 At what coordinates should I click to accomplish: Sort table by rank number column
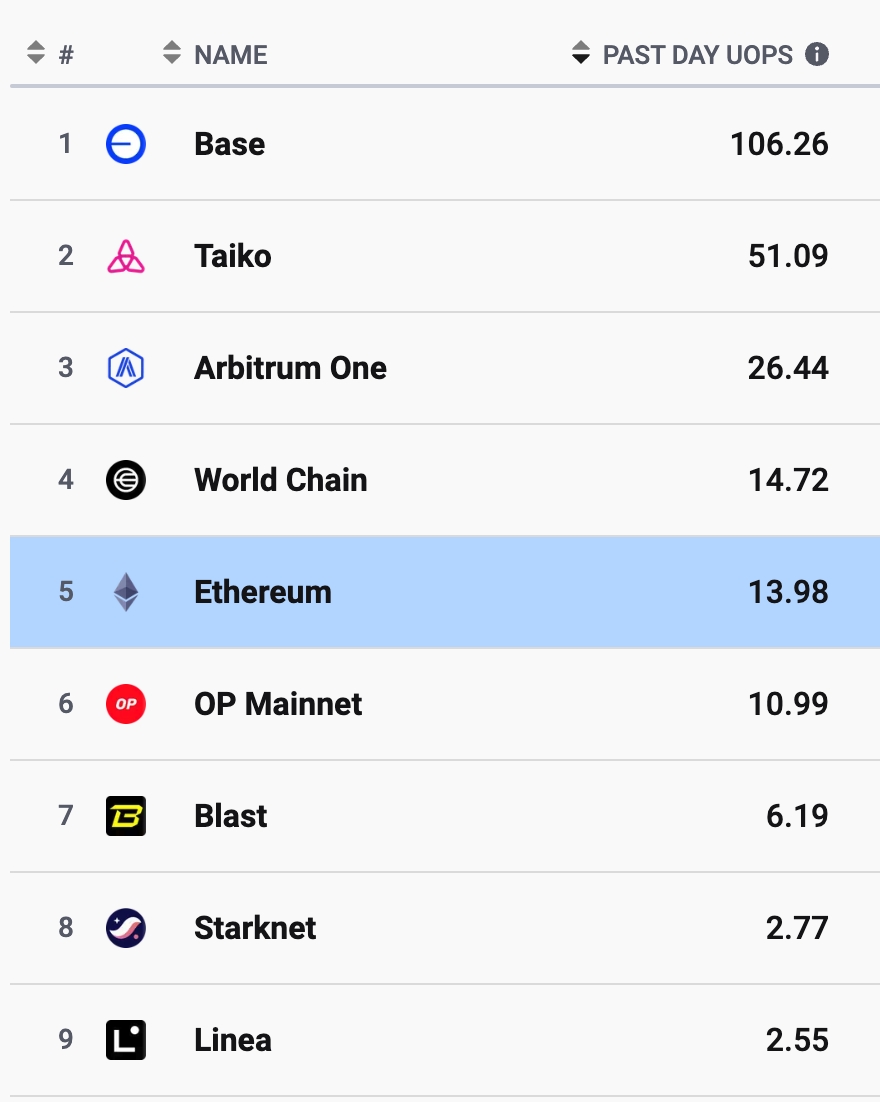[x=36, y=53]
